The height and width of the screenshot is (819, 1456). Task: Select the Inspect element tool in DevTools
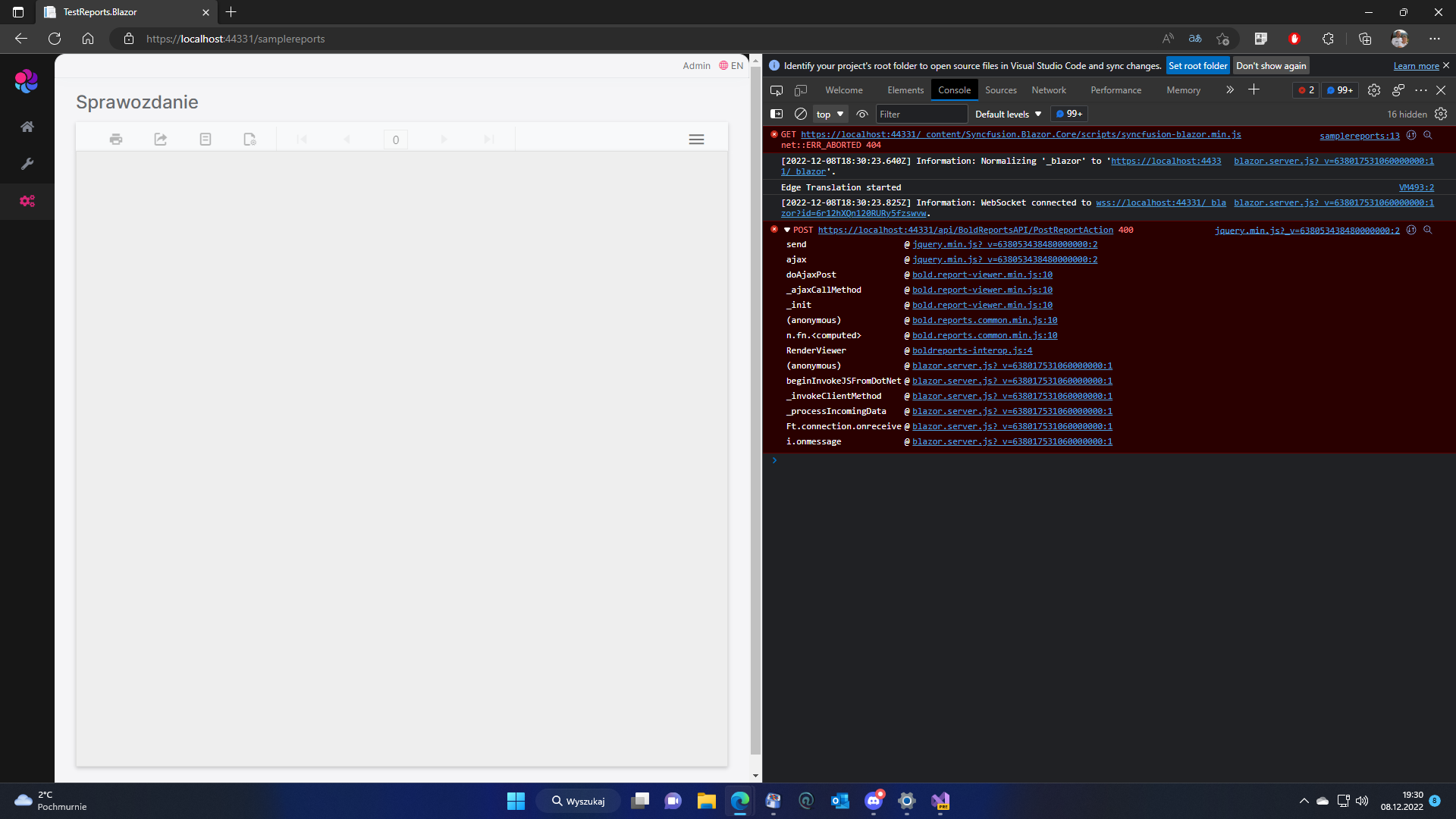[x=776, y=89]
